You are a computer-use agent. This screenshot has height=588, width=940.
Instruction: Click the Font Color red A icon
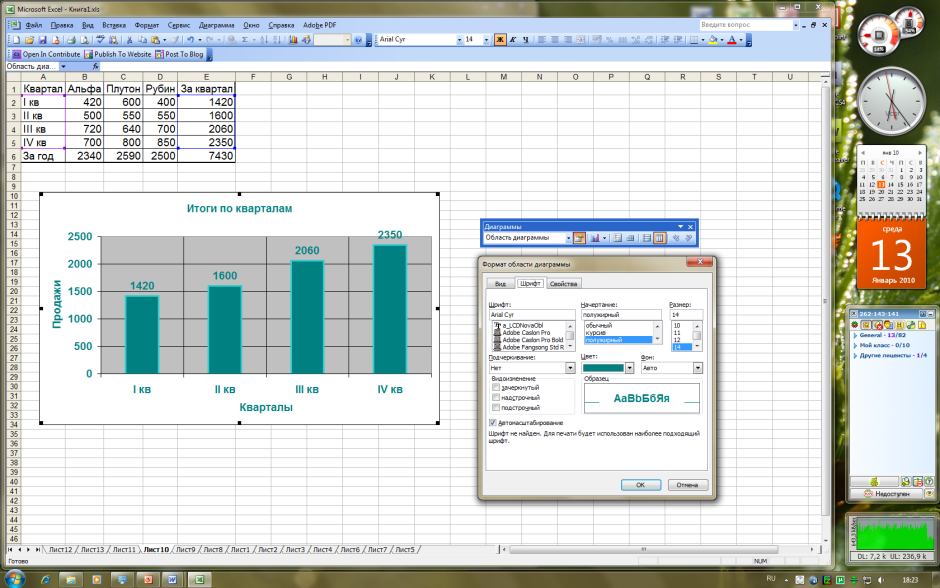point(731,40)
